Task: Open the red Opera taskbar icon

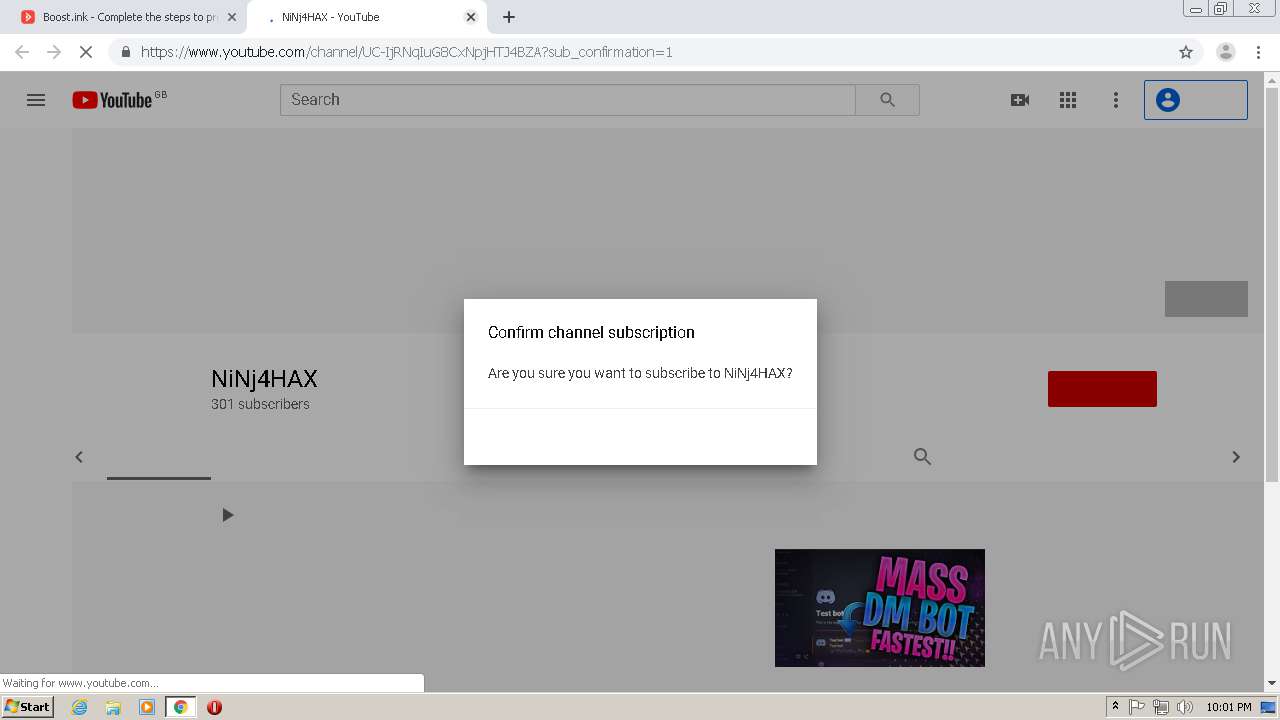Action: 214,707
